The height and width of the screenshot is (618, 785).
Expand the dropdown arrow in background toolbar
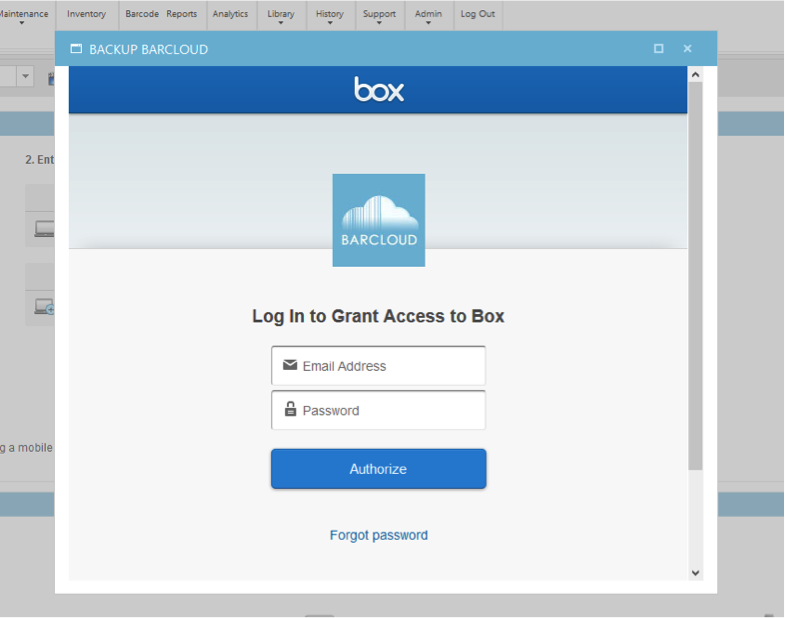tap(25, 77)
